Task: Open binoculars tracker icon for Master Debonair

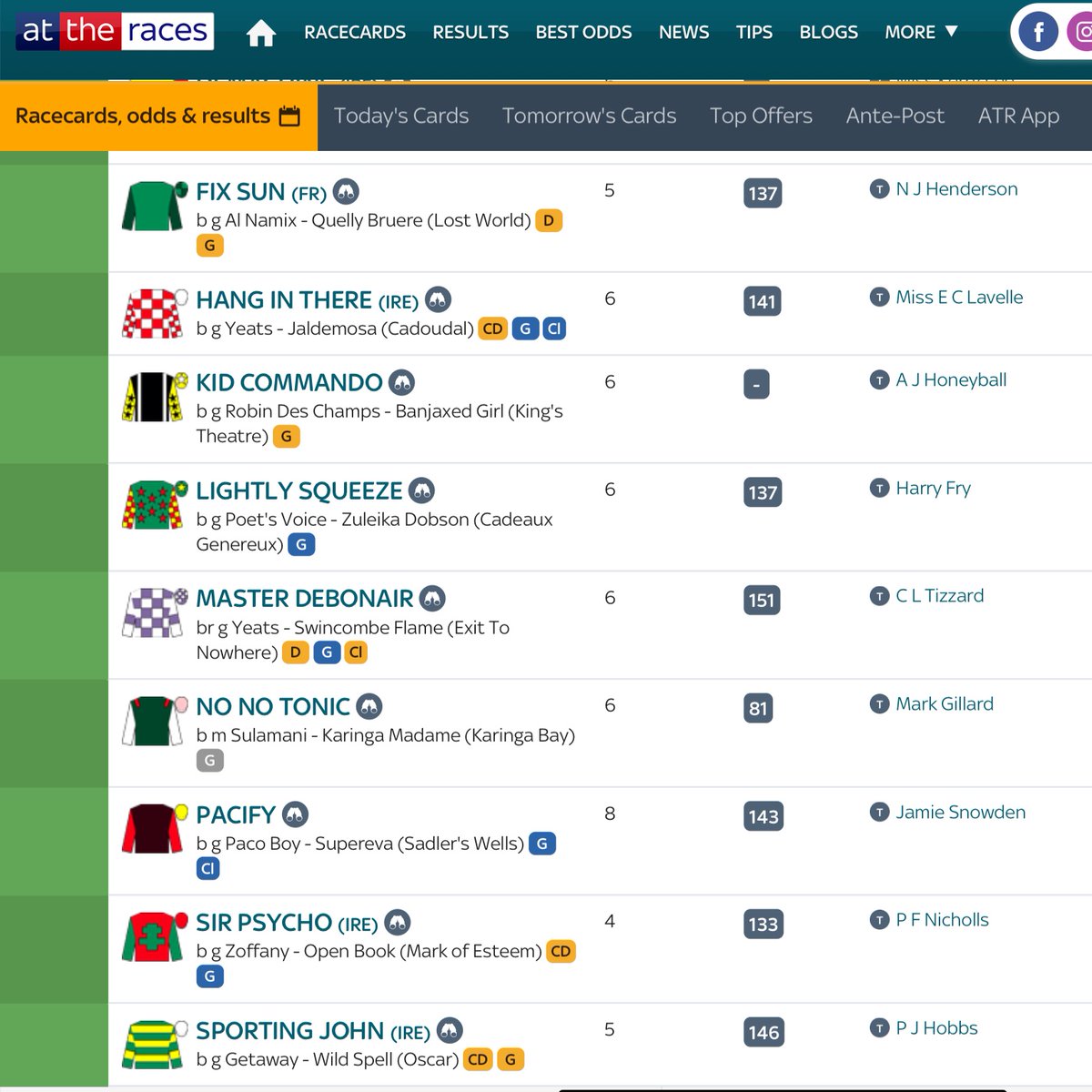Action: point(432,598)
